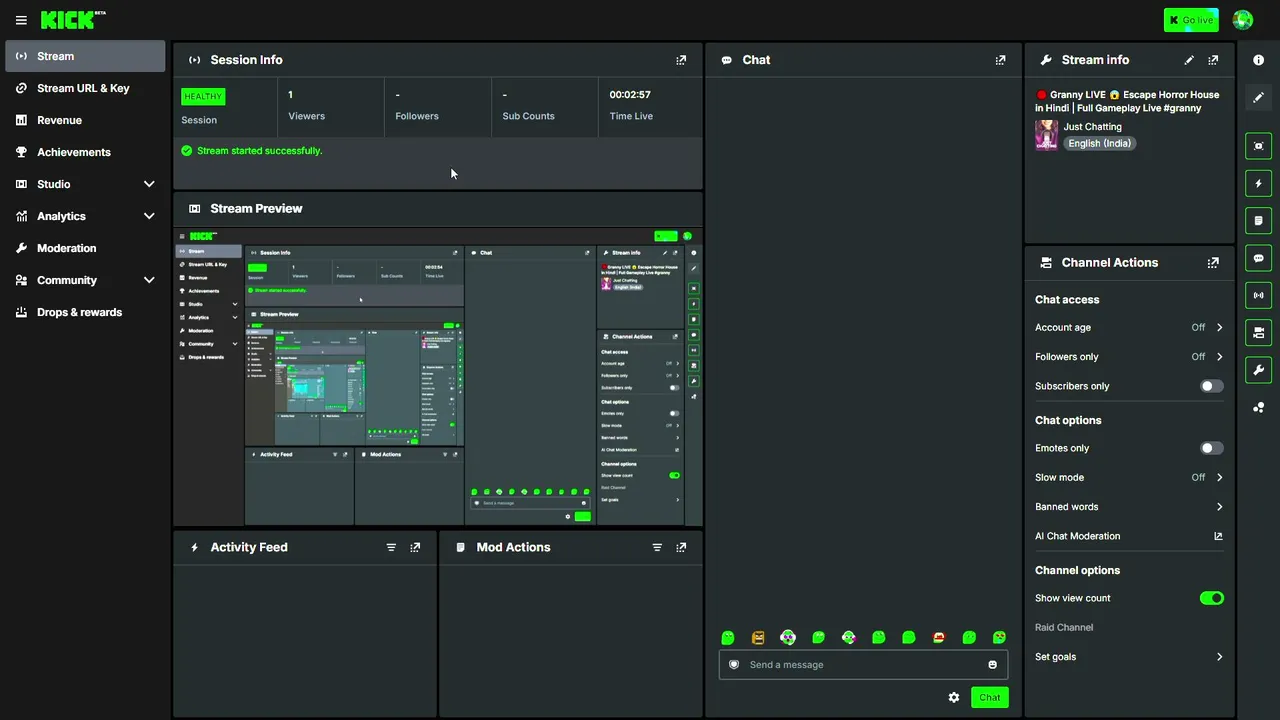Pop out the Chat panel
1280x720 pixels.
1000,60
